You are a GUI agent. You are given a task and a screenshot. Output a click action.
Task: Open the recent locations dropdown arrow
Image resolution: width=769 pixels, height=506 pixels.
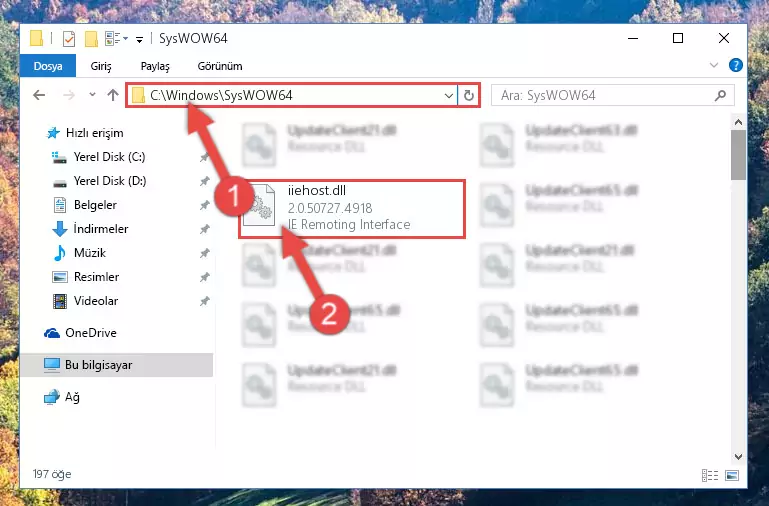[92, 95]
